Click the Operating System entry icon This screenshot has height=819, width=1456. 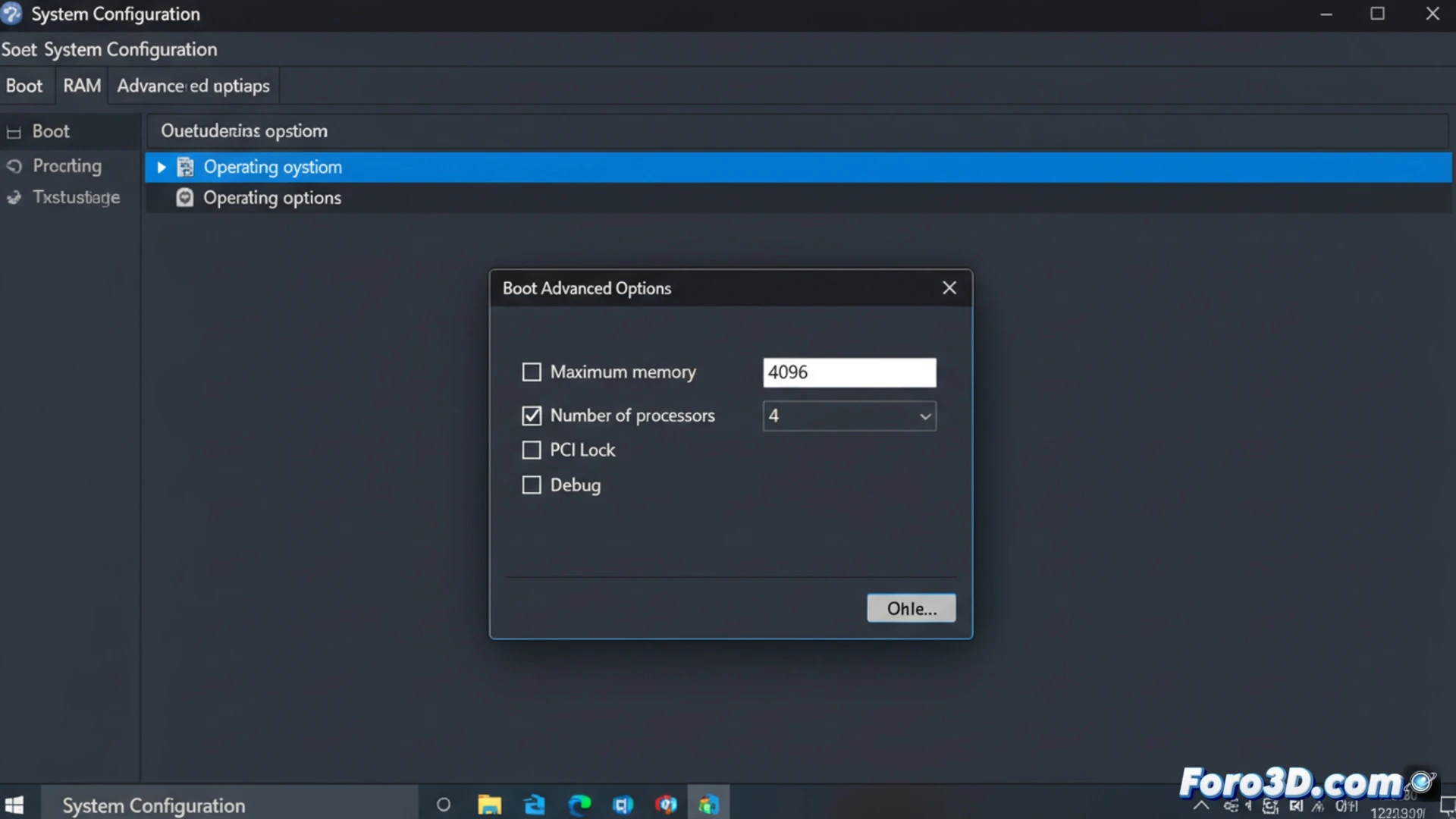point(186,167)
